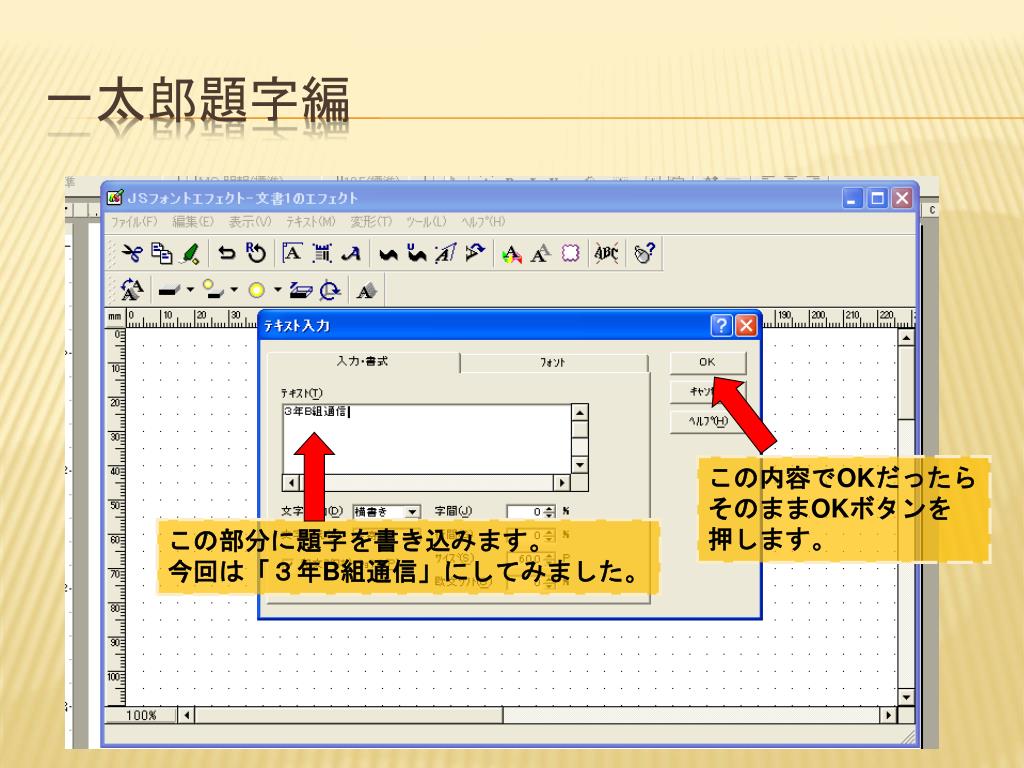Click the ornate ABC text icon
Image resolution: width=1024 pixels, height=768 pixels.
pyautogui.click(x=606, y=253)
